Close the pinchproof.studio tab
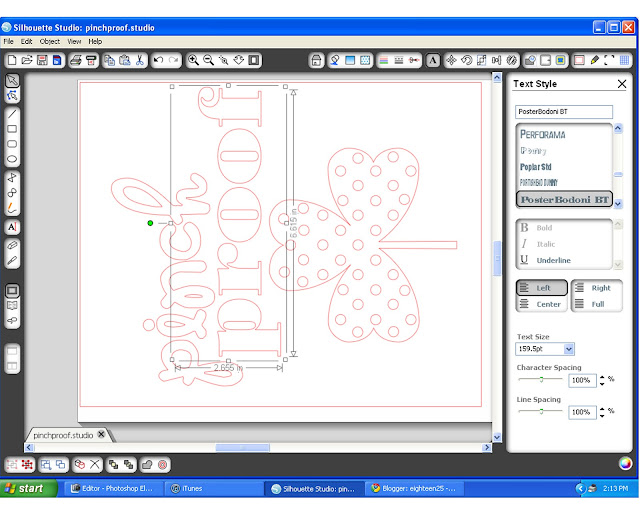This screenshot has width=640, height=512. (x=101, y=434)
